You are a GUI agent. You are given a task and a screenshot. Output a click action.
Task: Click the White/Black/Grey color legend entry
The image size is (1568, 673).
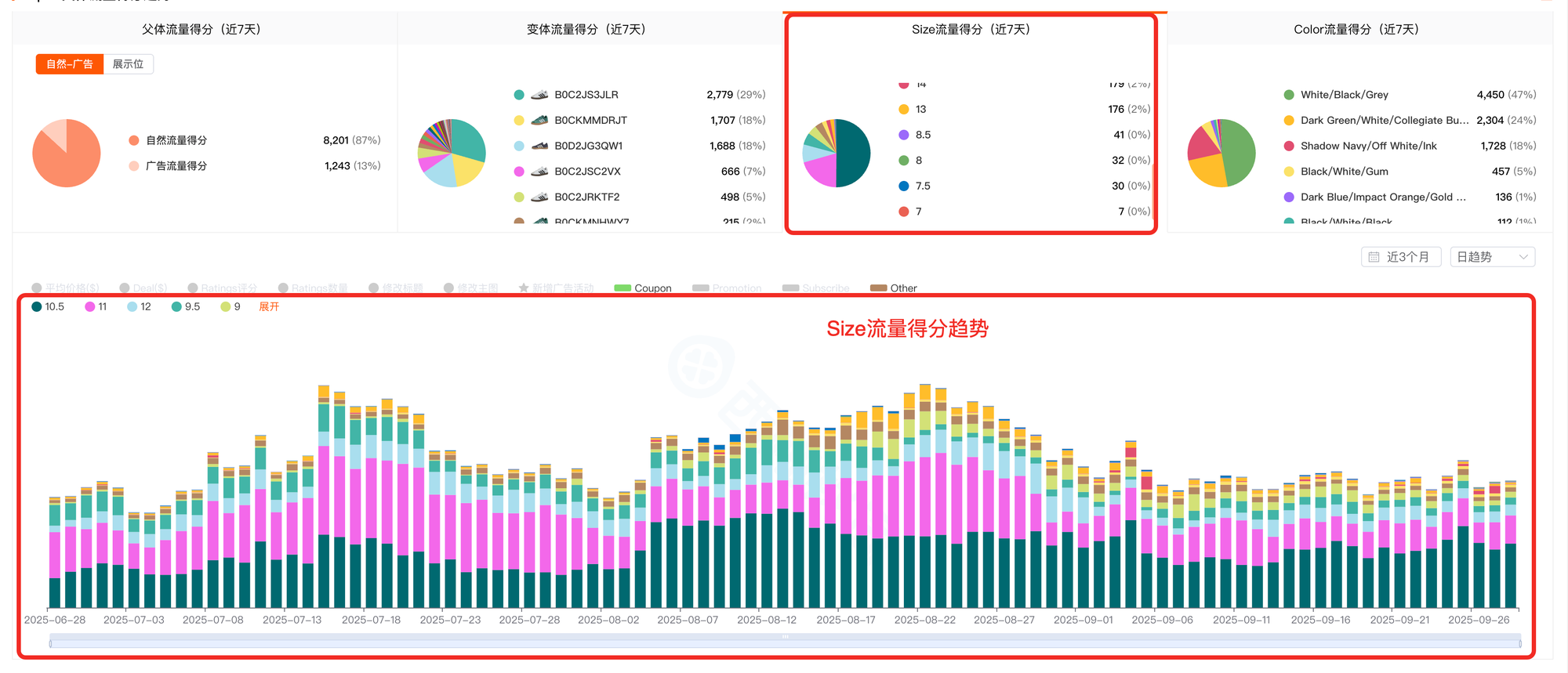tap(1344, 95)
